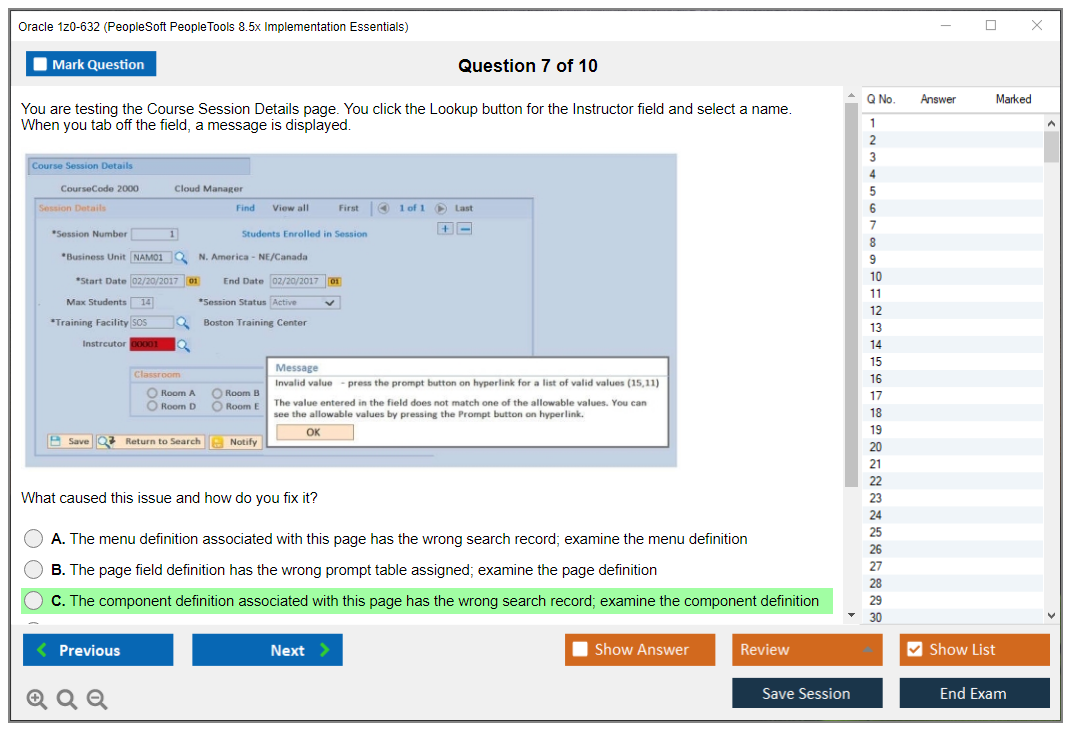The image size is (1075, 735).
Task: Disable the Show List checkbox
Action: (x=915, y=649)
